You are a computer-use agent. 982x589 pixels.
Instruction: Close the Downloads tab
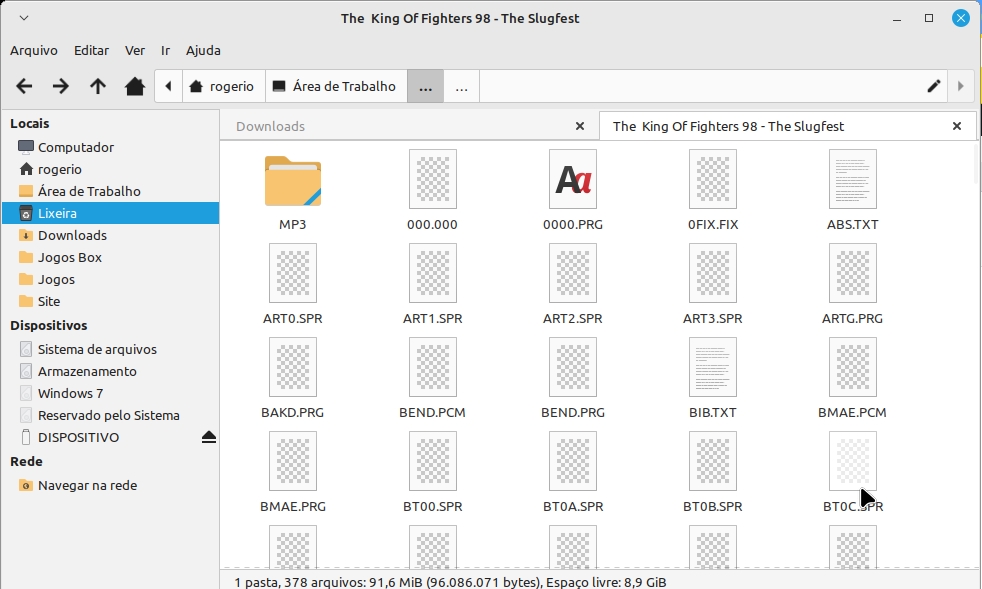coord(580,126)
